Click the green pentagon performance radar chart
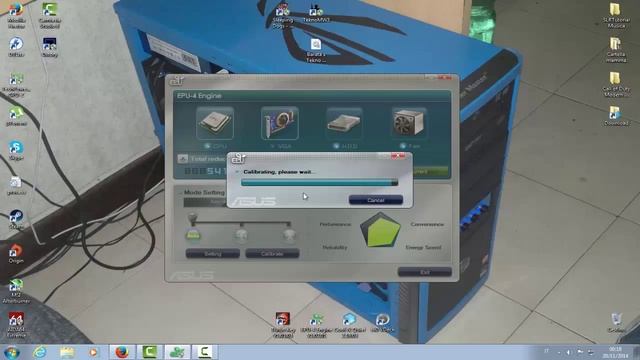Viewport: 640px width, 360px height. (380, 230)
